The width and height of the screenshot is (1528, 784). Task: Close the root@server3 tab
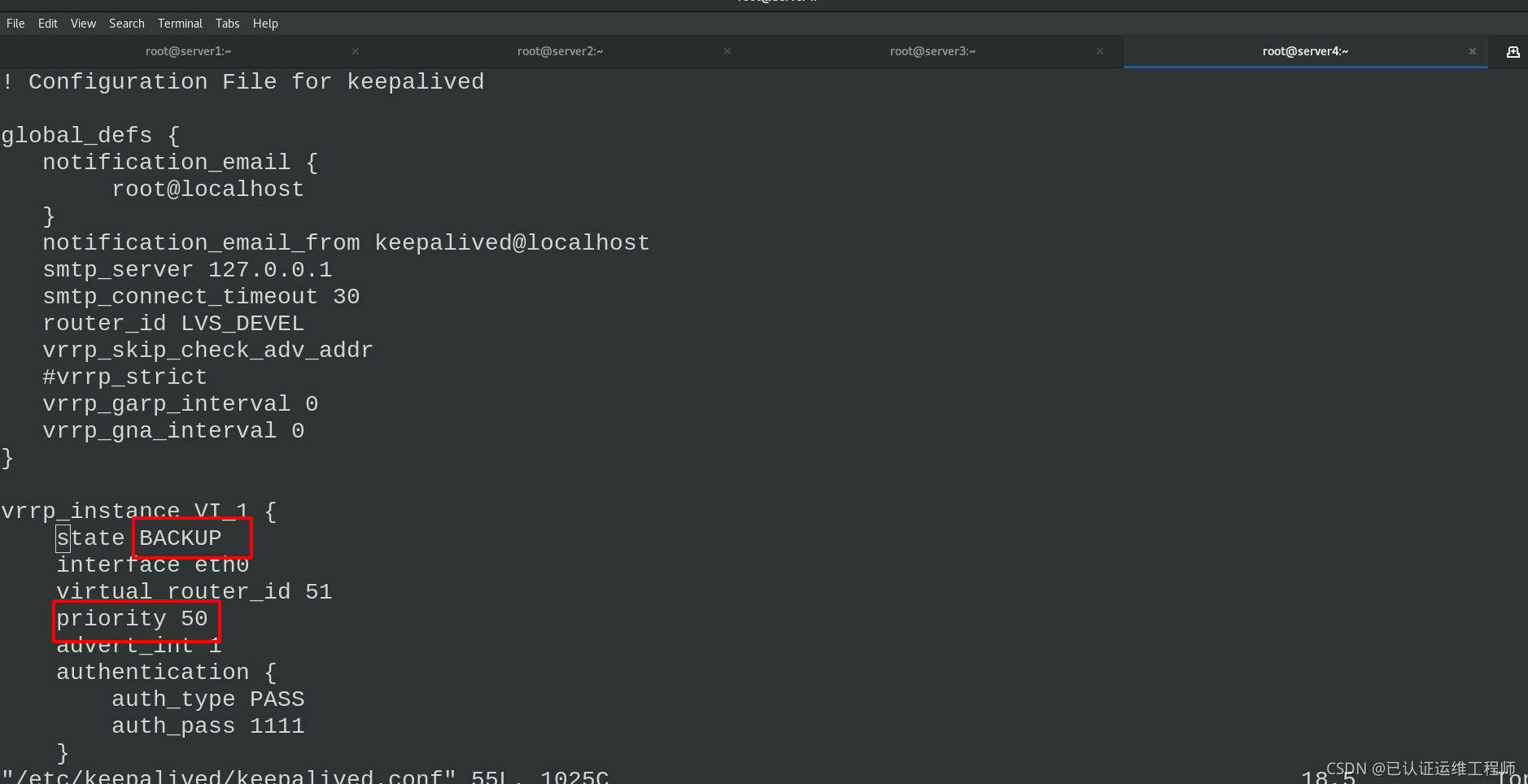(1100, 51)
